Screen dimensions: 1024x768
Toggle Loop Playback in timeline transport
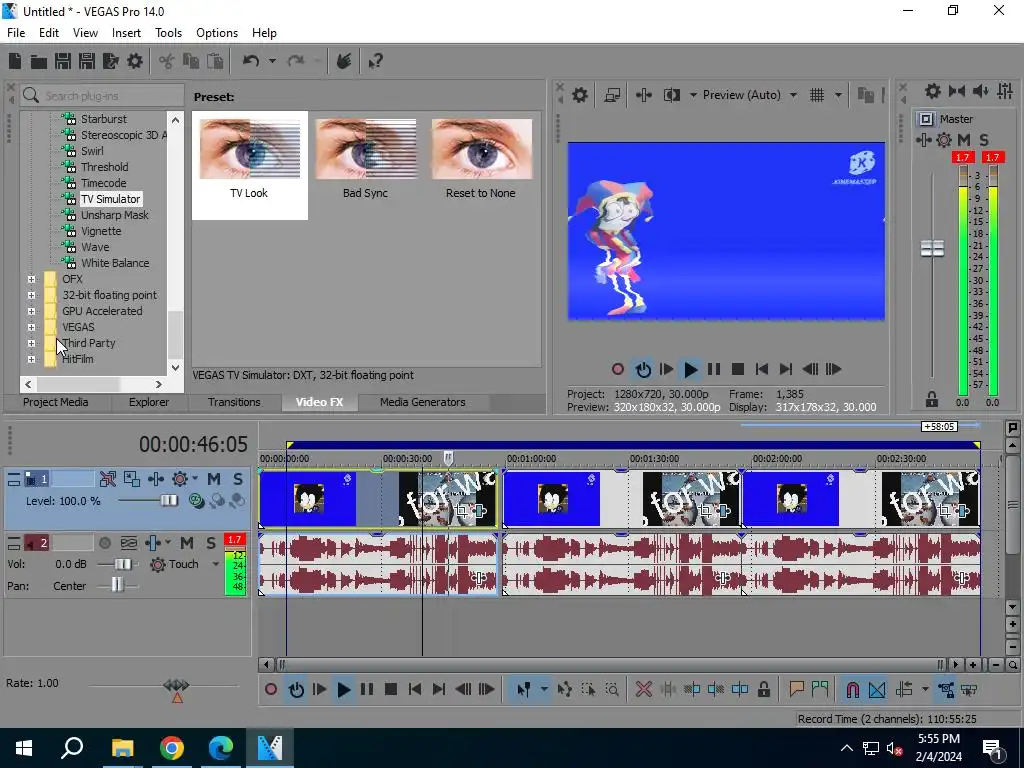[296, 690]
